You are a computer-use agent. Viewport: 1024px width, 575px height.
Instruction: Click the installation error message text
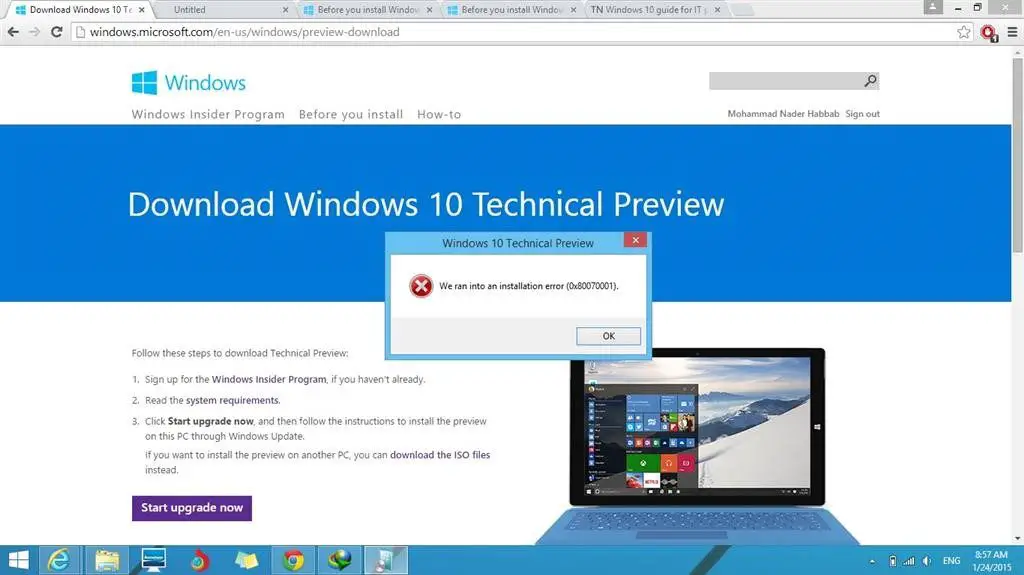[528, 286]
